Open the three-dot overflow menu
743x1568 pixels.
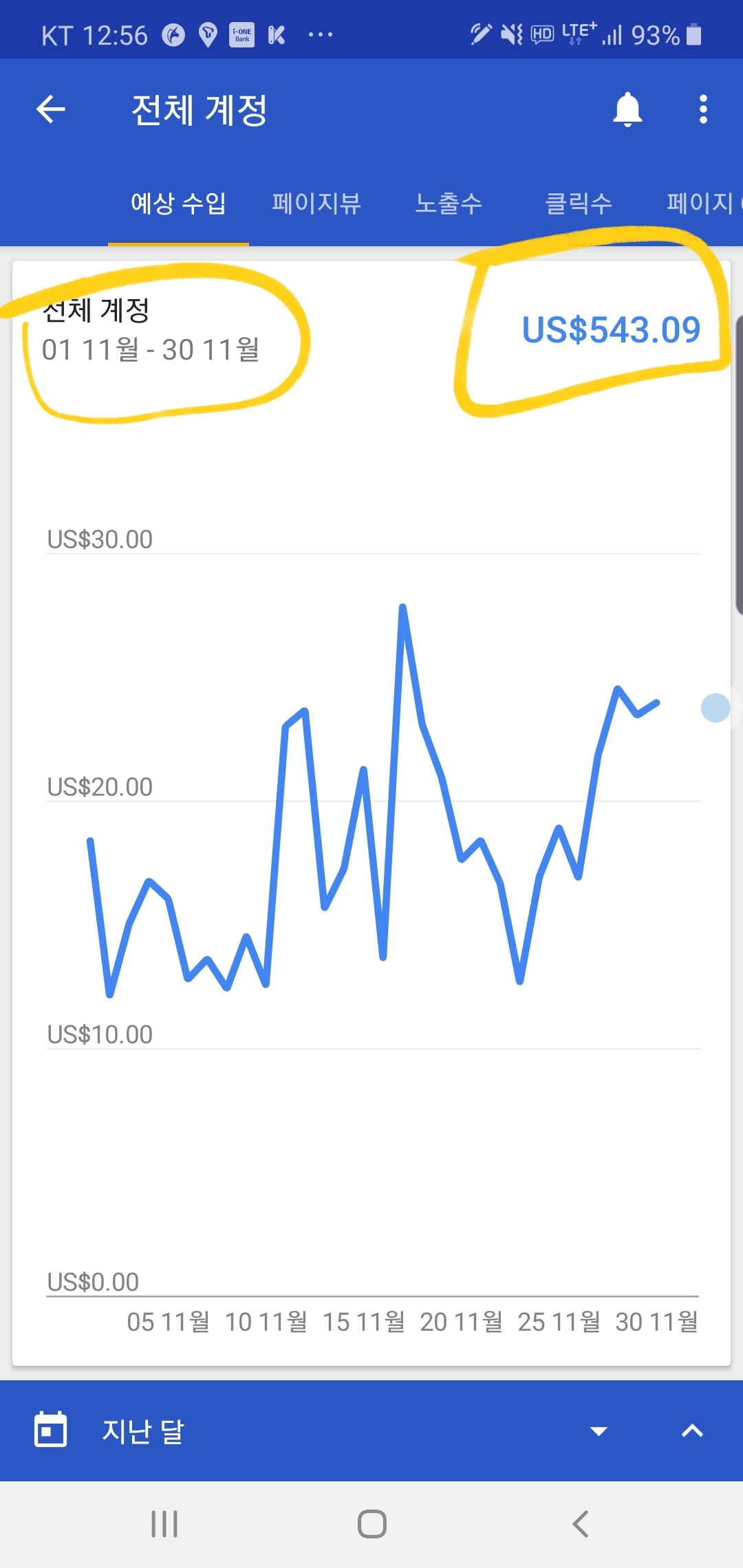tap(702, 109)
